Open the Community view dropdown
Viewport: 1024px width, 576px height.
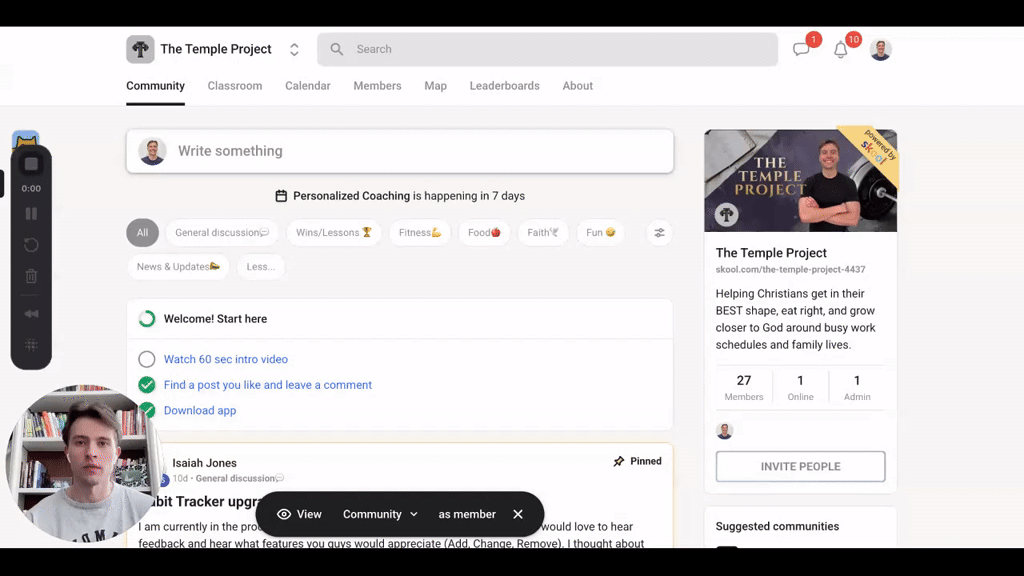coord(380,514)
